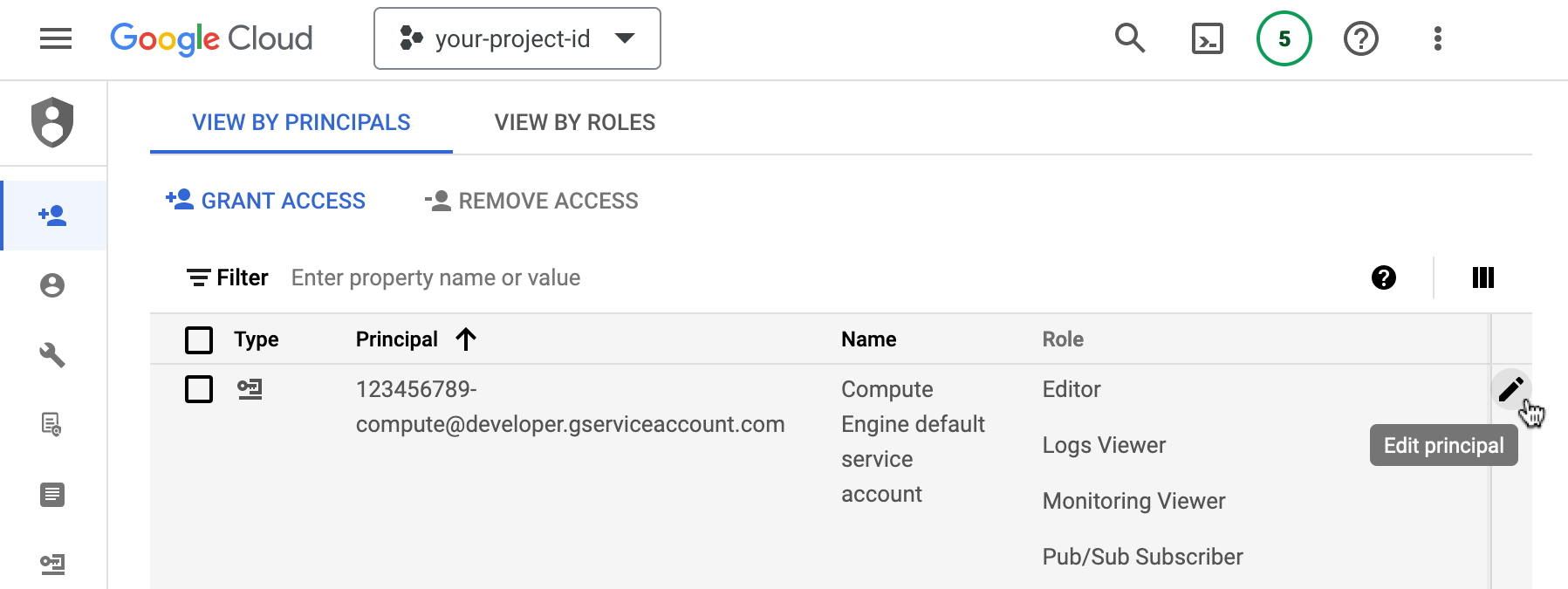The image size is (1568, 589).
Task: Select the View by Principals tab
Action: (301, 122)
